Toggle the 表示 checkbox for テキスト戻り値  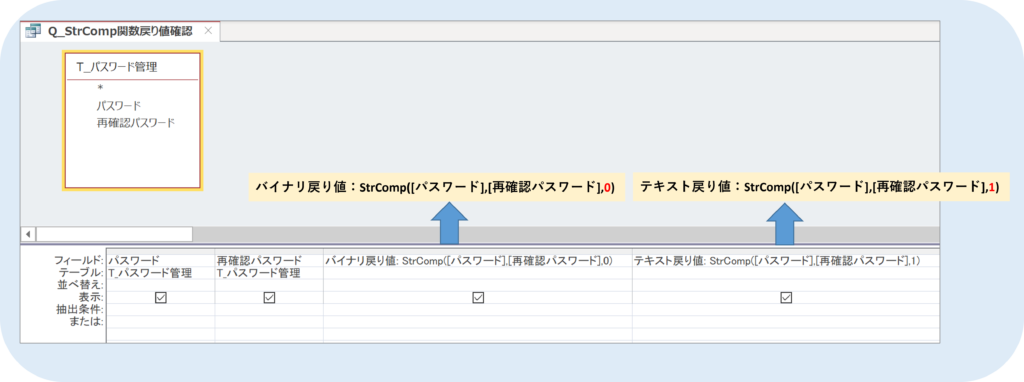786,297
